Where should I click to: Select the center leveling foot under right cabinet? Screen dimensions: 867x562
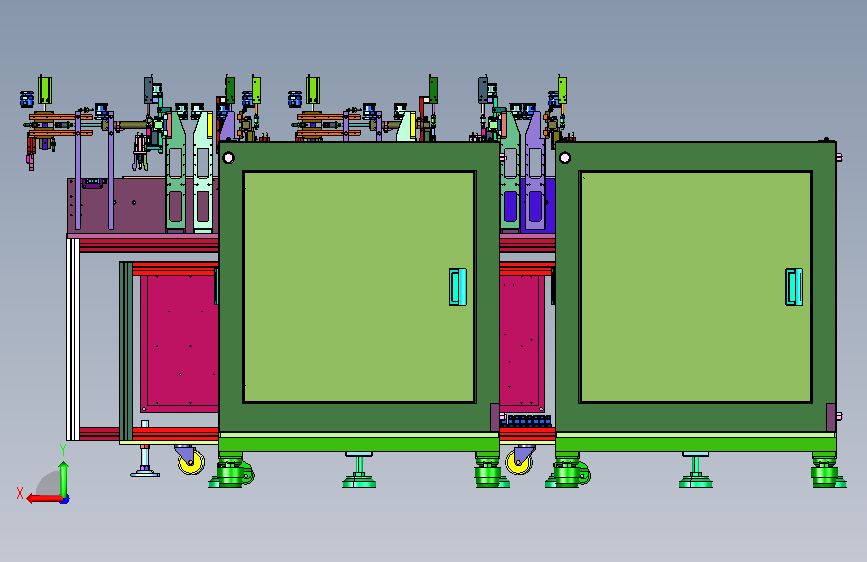pyautogui.click(x=696, y=470)
